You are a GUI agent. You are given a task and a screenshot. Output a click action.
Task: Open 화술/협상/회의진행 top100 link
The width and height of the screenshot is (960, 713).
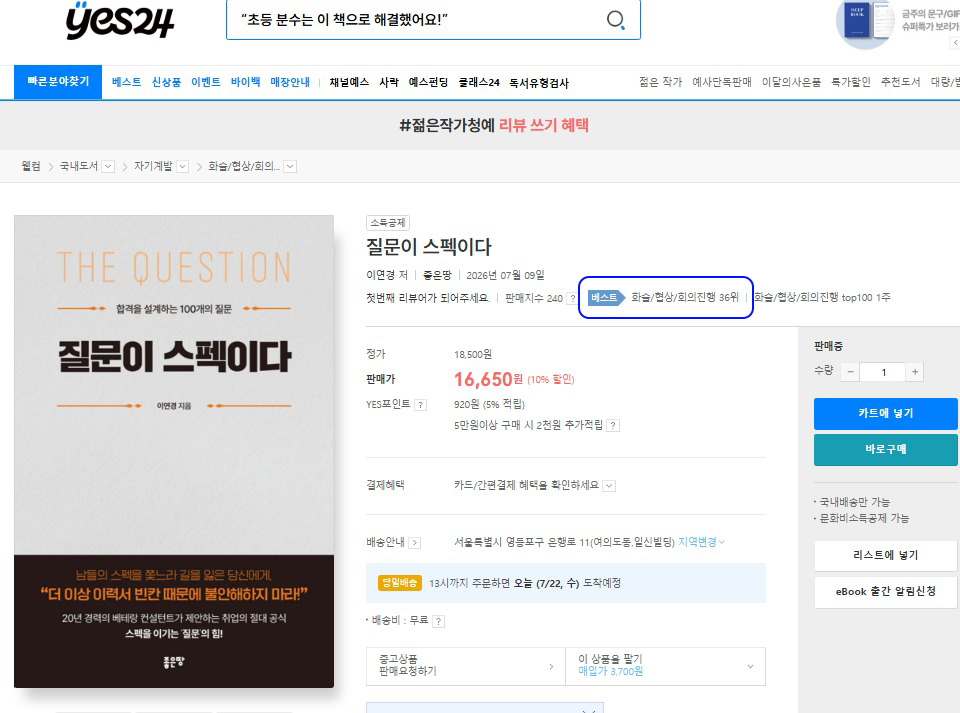pos(822,297)
